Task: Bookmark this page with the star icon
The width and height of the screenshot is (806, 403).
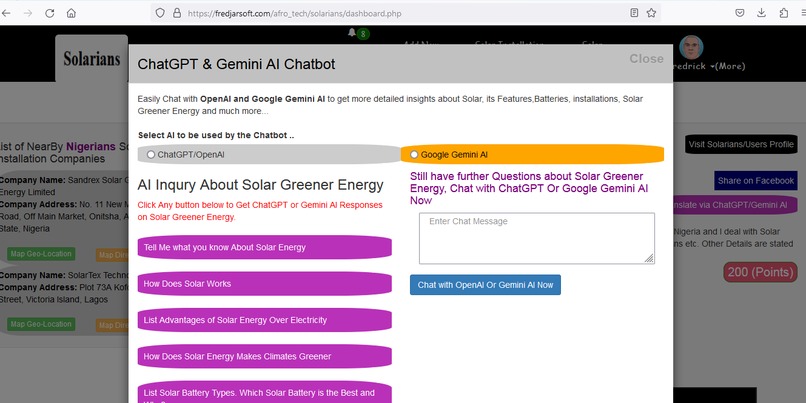Action: (651, 13)
